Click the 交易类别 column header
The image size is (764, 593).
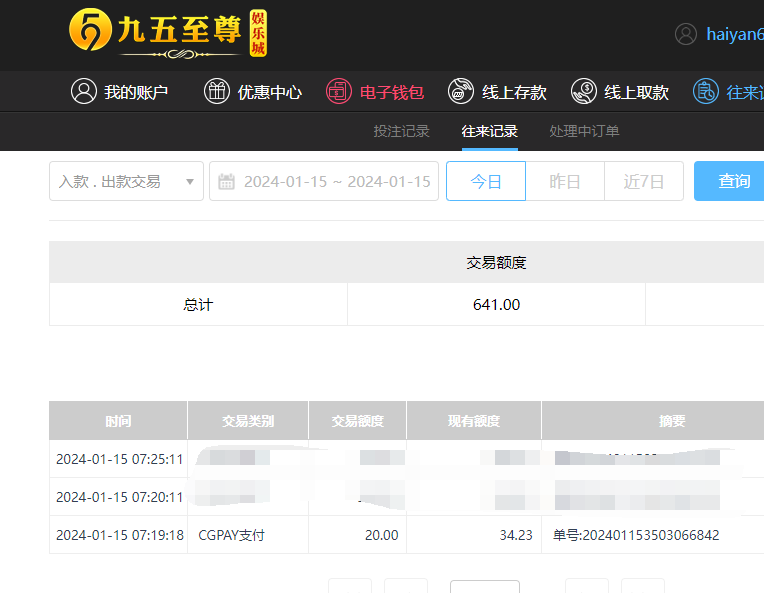coord(248,421)
